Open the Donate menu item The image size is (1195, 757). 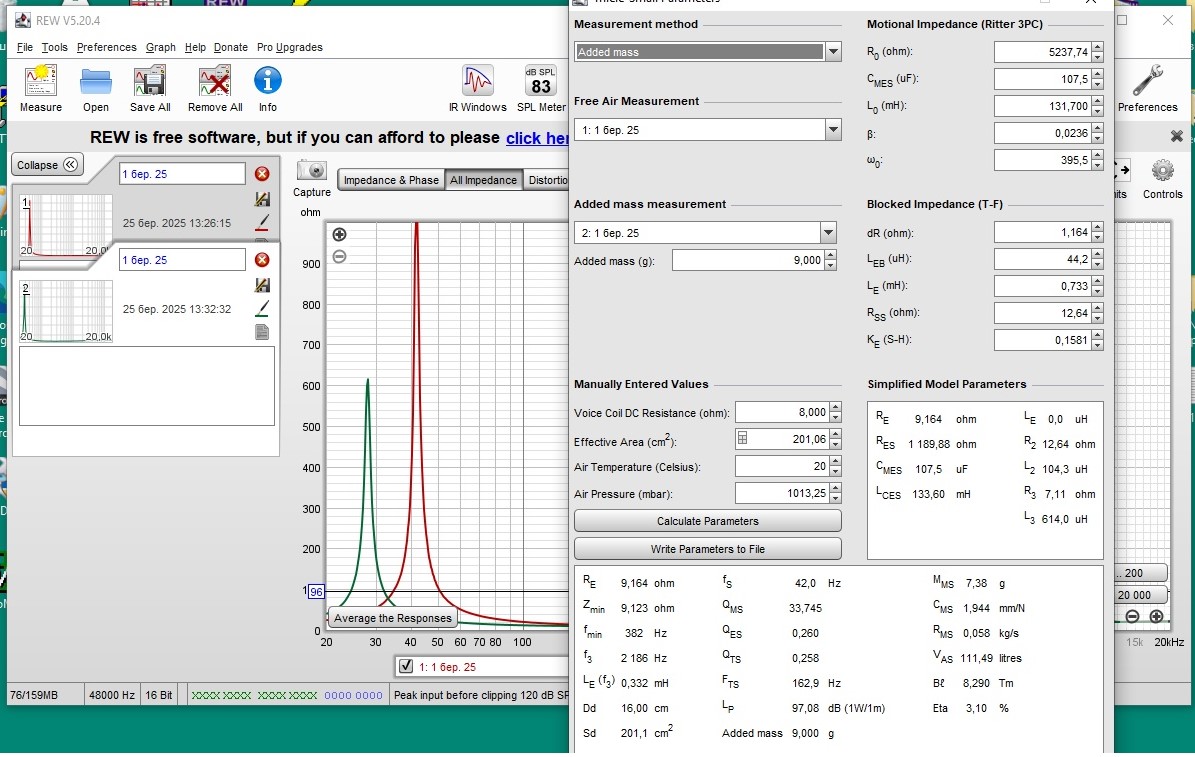tap(230, 47)
